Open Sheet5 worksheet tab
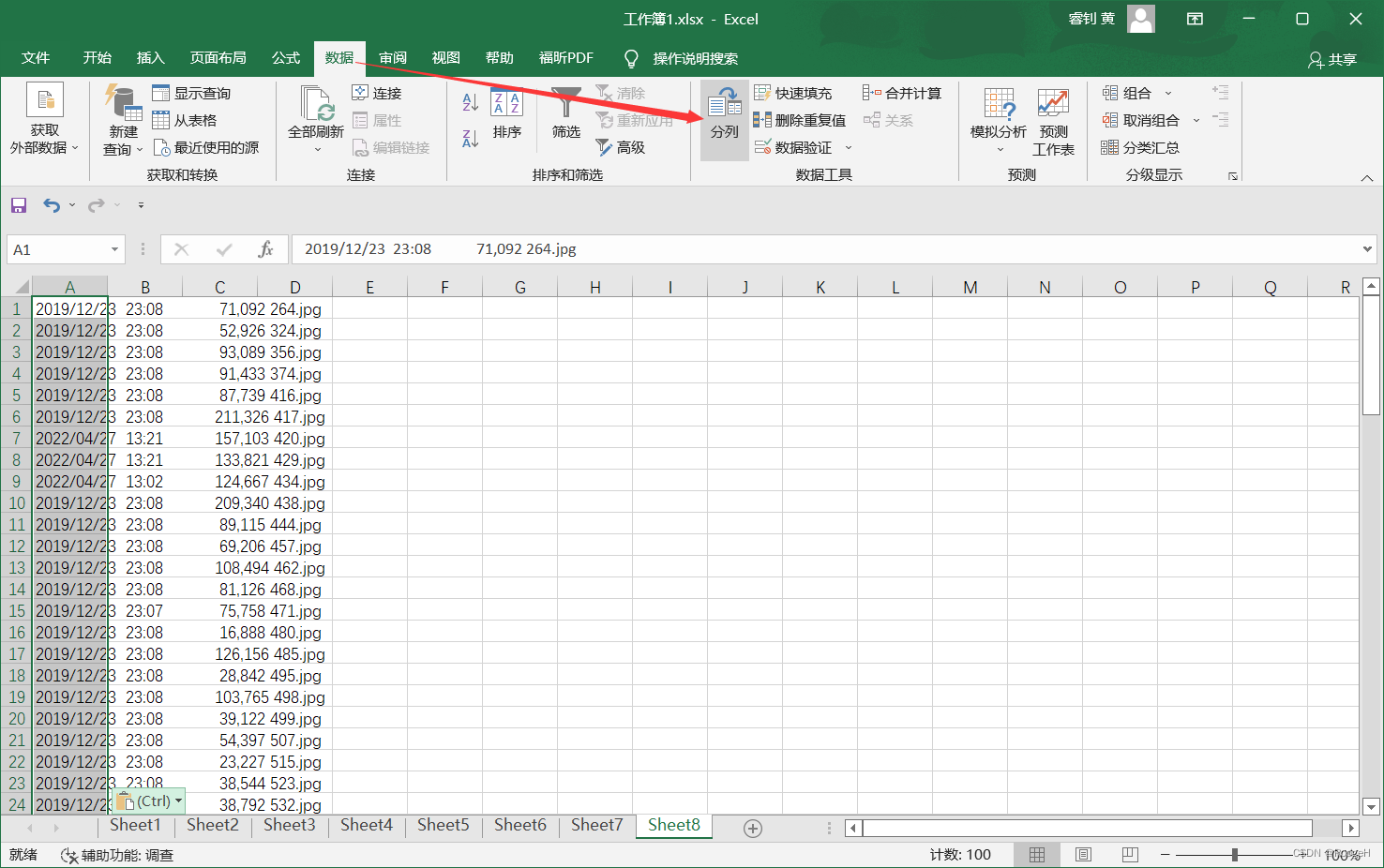Image resolution: width=1384 pixels, height=868 pixels. coord(443,825)
